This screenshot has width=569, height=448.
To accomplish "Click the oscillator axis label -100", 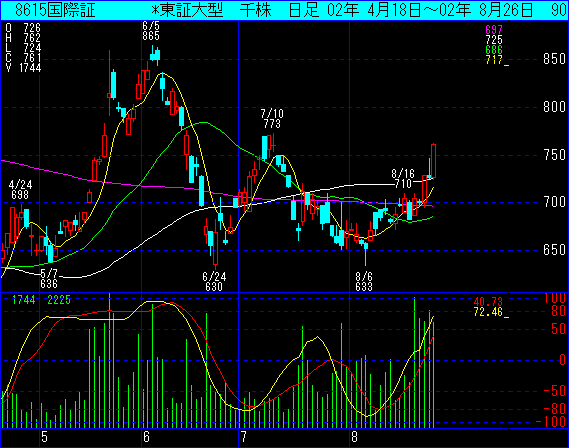I will pos(551,422).
